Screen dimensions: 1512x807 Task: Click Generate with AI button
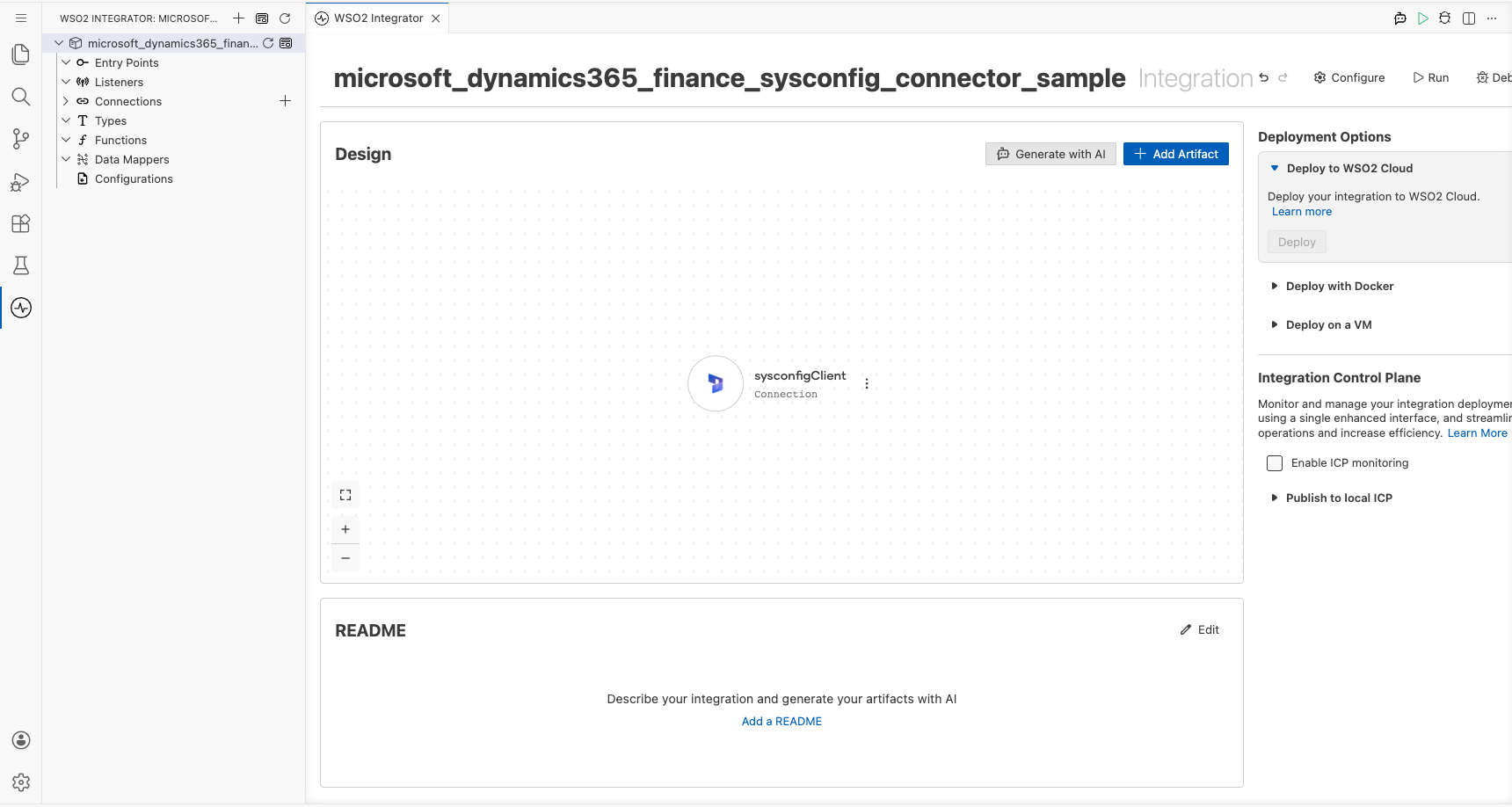coord(1050,154)
